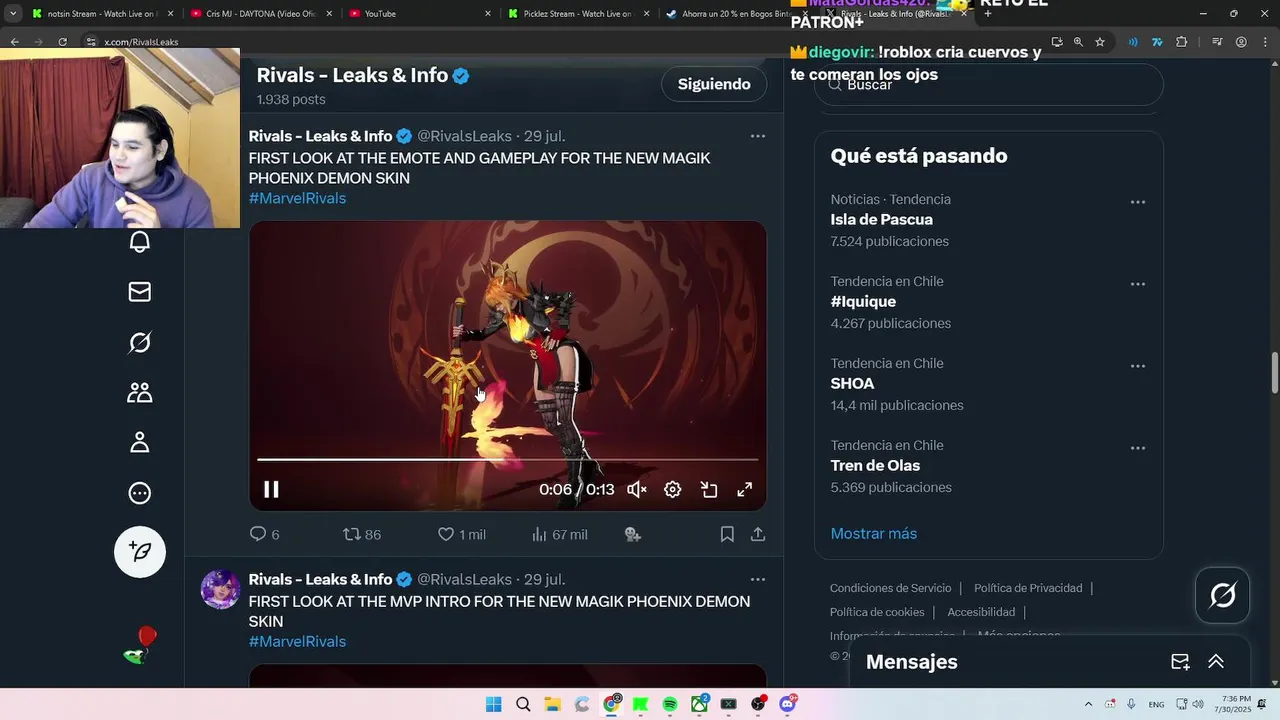This screenshot has width=1280, height=720.
Task: Compose a new post with feather button
Action: pyautogui.click(x=140, y=552)
